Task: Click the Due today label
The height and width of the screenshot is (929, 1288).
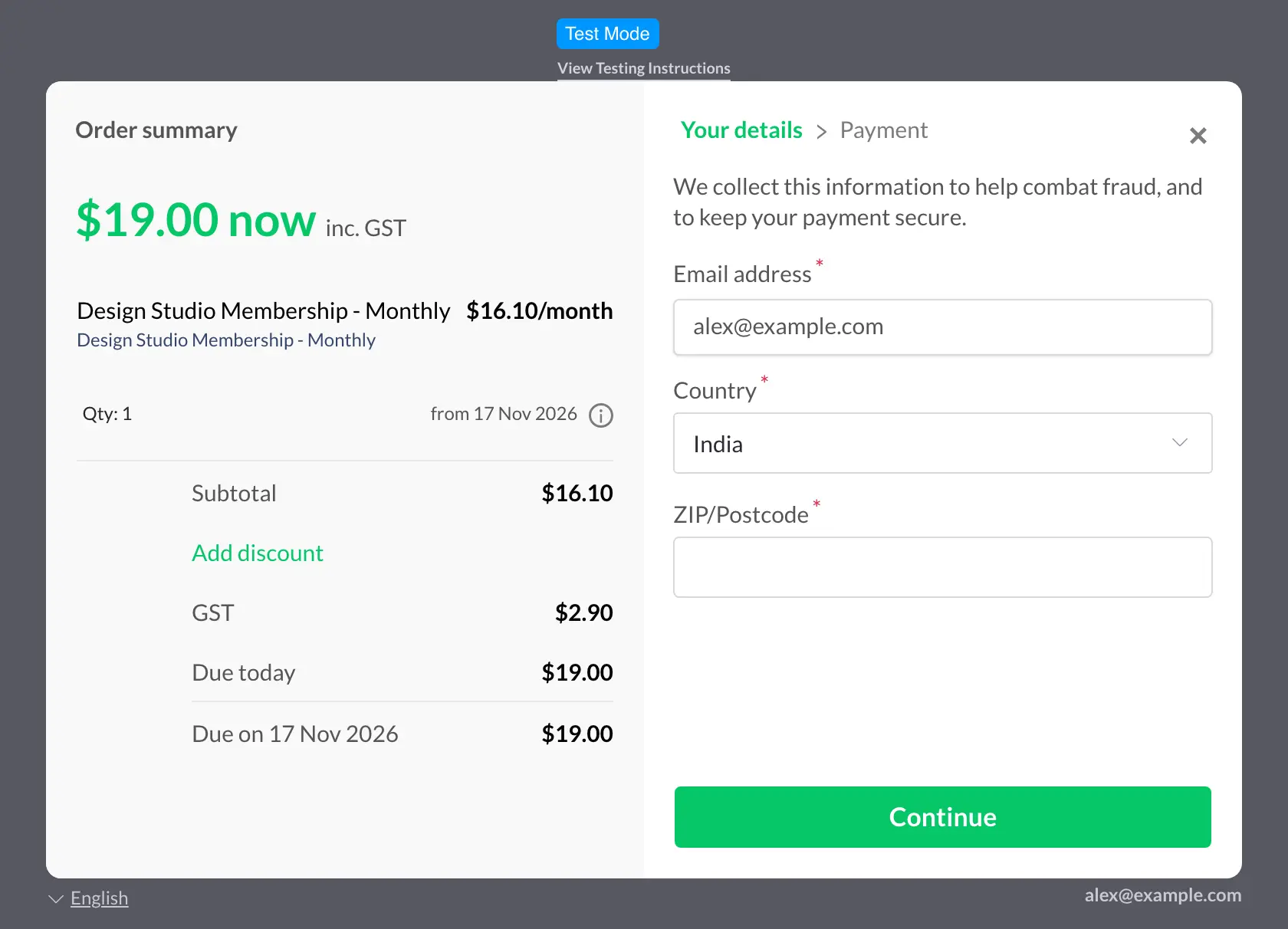Action: tap(244, 672)
